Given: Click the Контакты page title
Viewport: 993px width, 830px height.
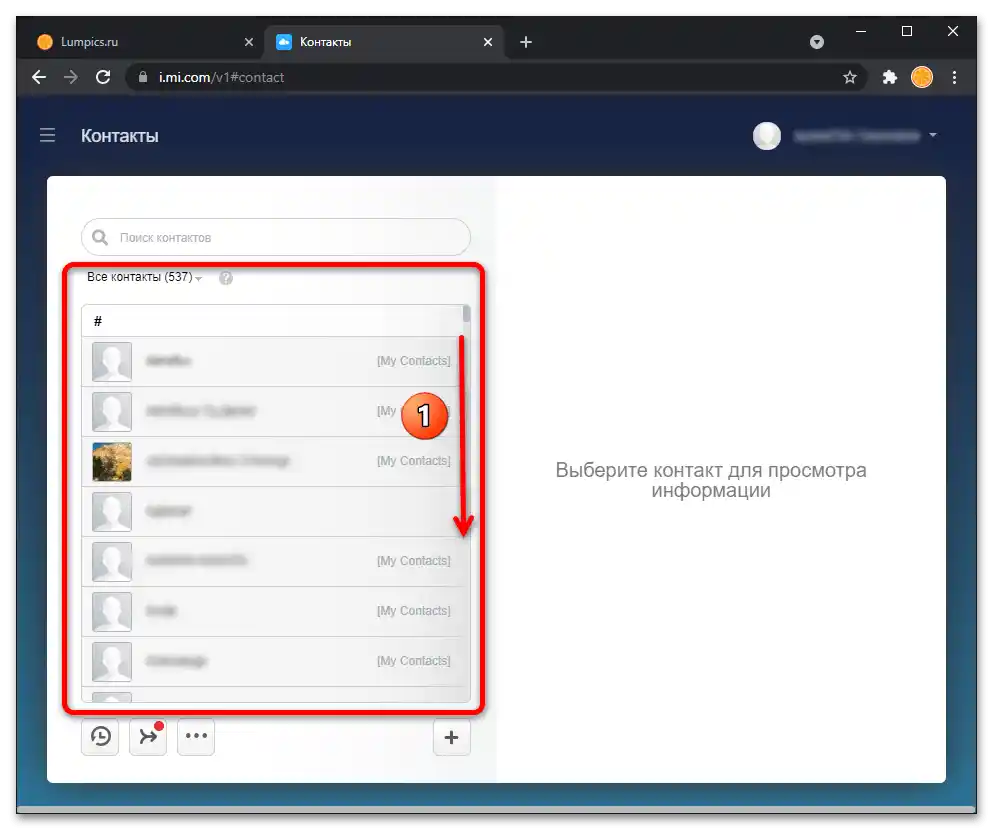Looking at the screenshot, I should tap(120, 135).
